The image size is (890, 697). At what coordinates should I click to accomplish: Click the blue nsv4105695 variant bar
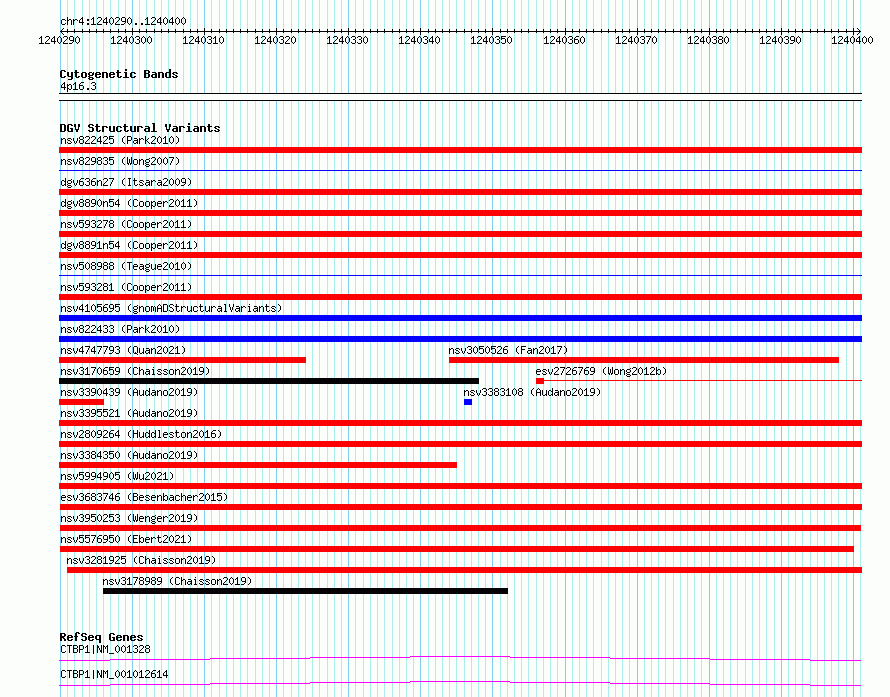click(460, 318)
